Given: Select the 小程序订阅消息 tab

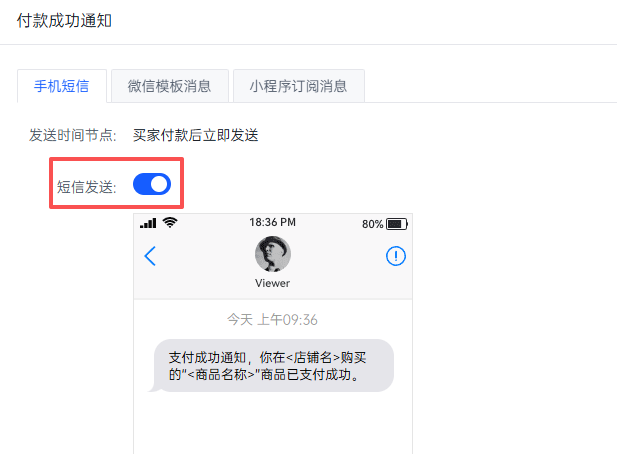Looking at the screenshot, I should (299, 86).
